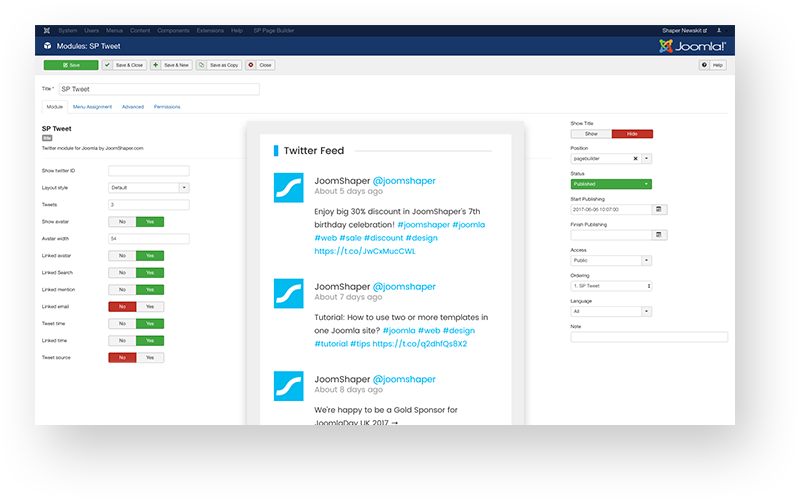Click the question mark icon on Help
This screenshot has width=798, height=498.
704,65
